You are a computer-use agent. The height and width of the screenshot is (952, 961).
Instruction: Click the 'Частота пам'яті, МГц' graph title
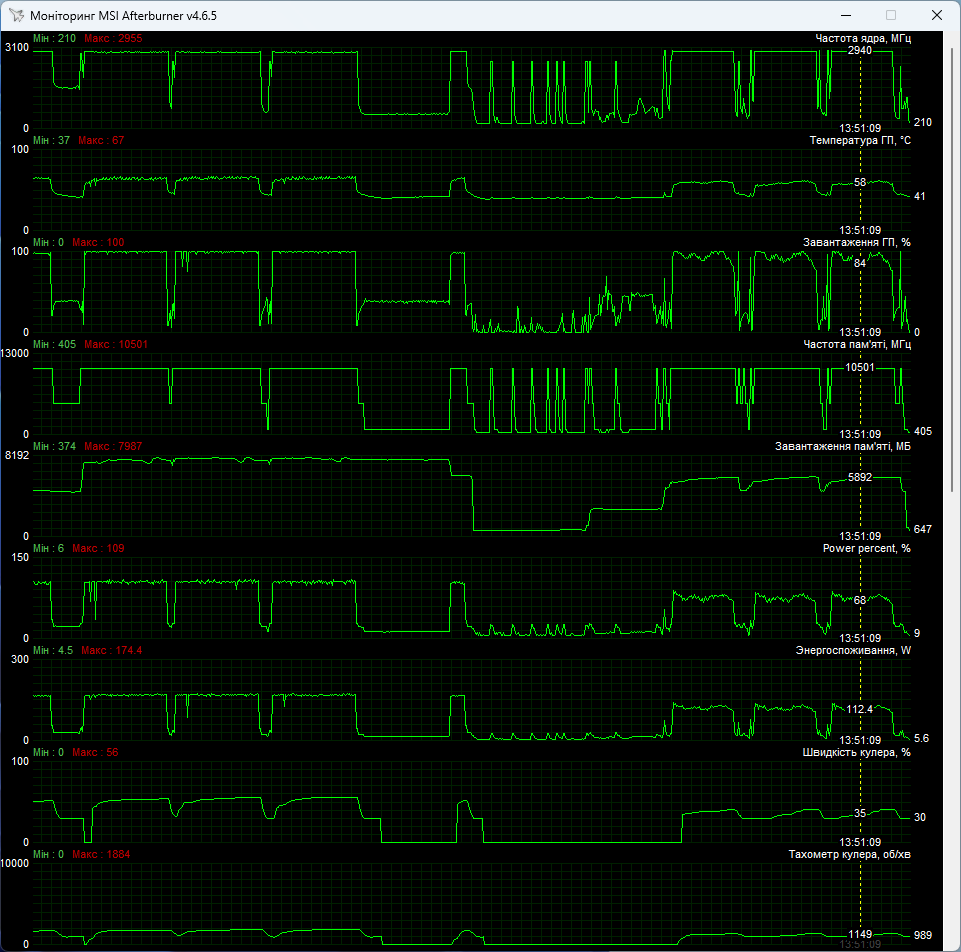point(857,345)
